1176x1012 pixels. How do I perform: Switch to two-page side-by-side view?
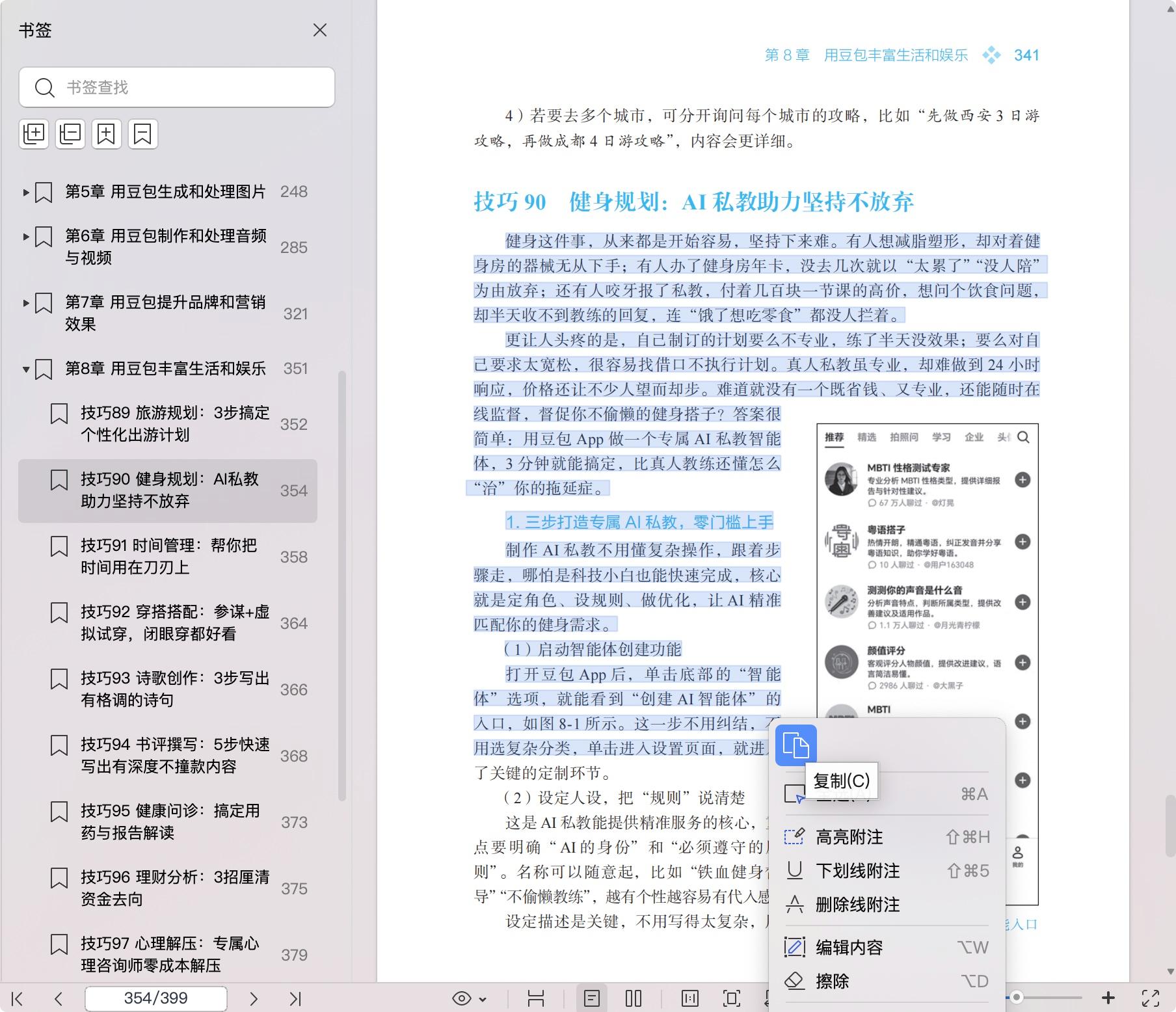(634, 998)
